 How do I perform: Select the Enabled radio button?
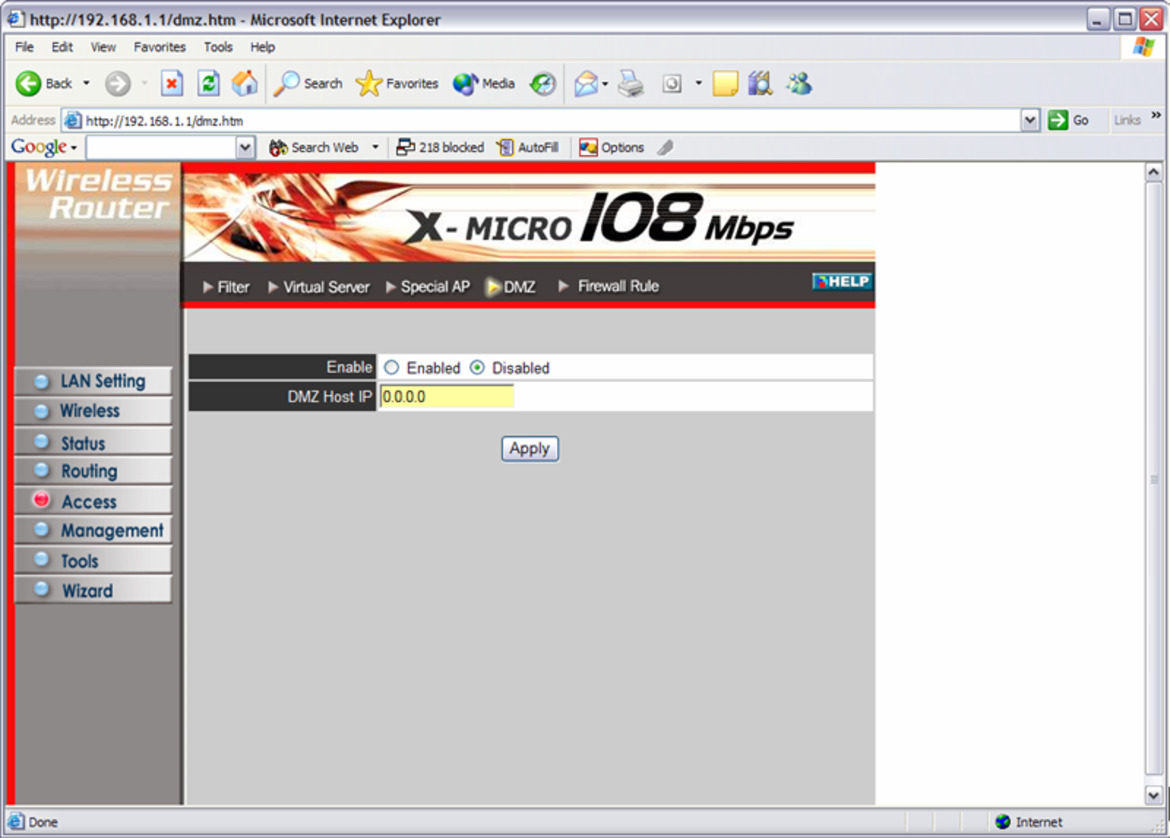pyautogui.click(x=391, y=367)
